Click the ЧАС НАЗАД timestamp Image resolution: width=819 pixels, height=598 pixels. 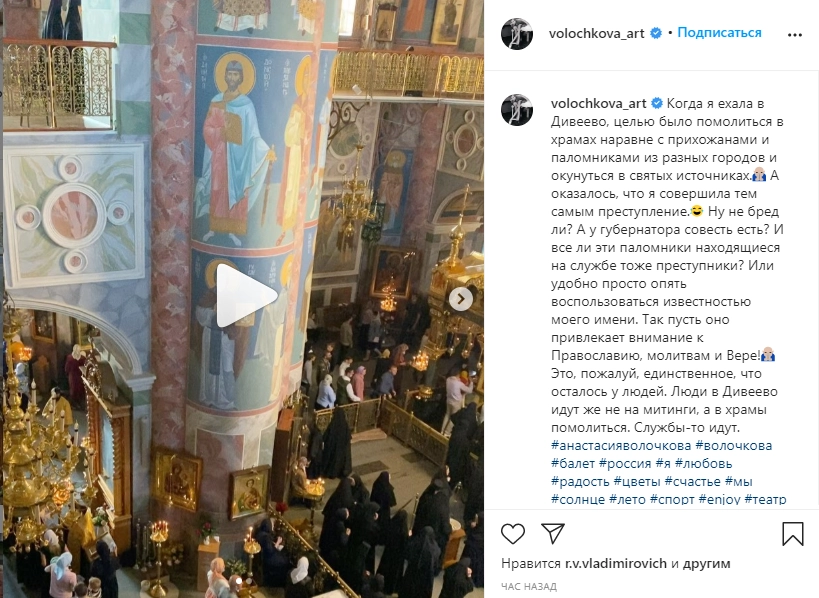coord(529,587)
